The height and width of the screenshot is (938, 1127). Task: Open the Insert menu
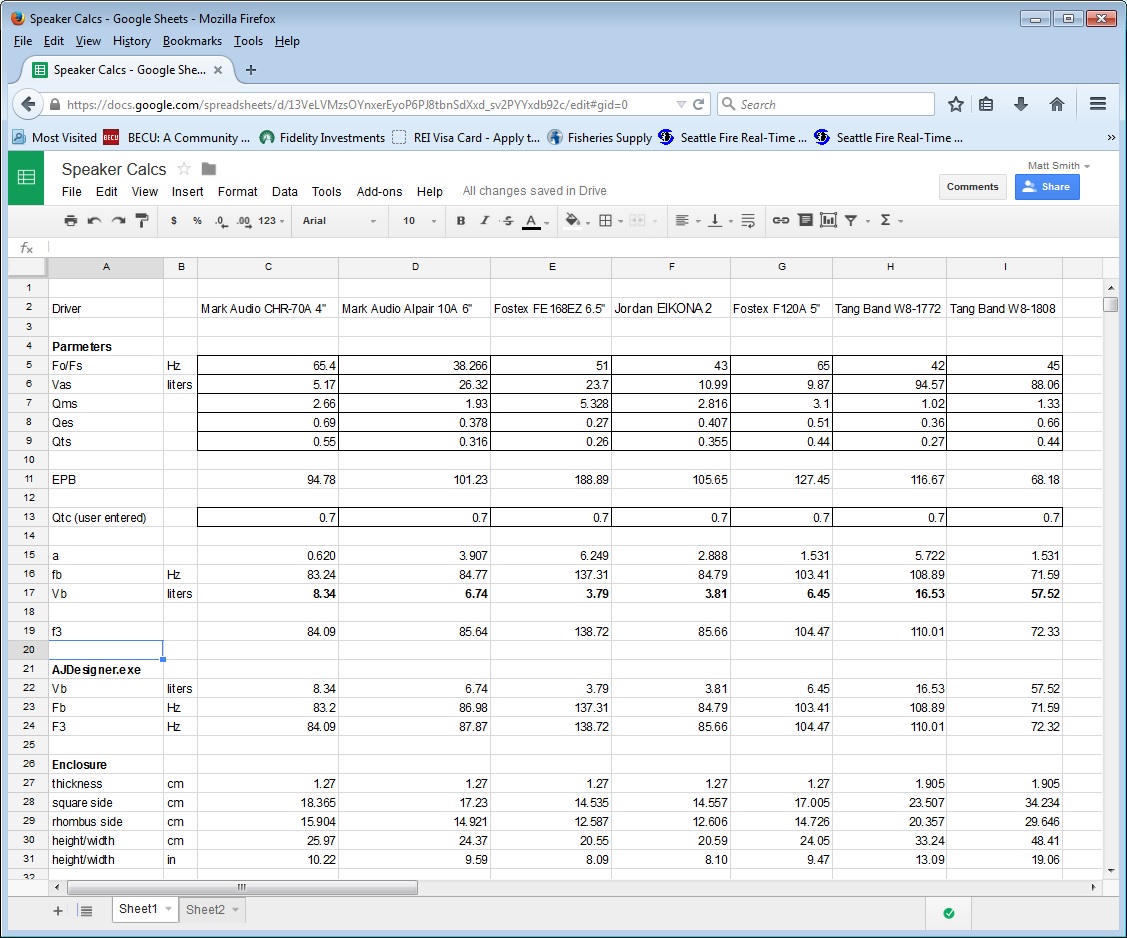[187, 191]
